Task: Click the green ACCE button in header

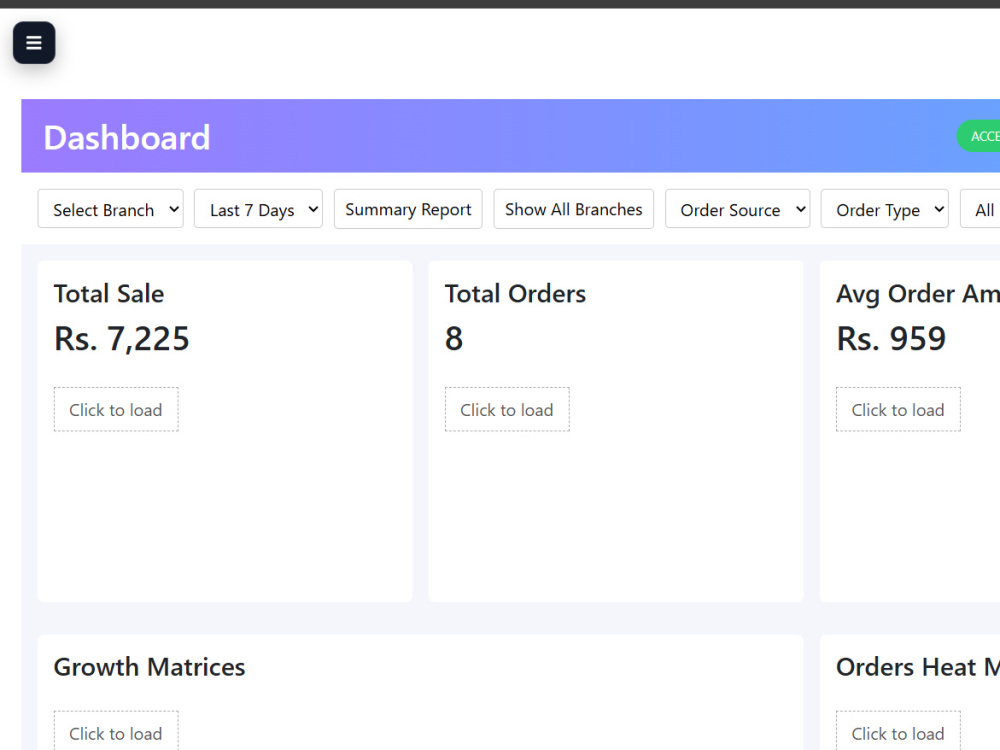Action: [979, 136]
